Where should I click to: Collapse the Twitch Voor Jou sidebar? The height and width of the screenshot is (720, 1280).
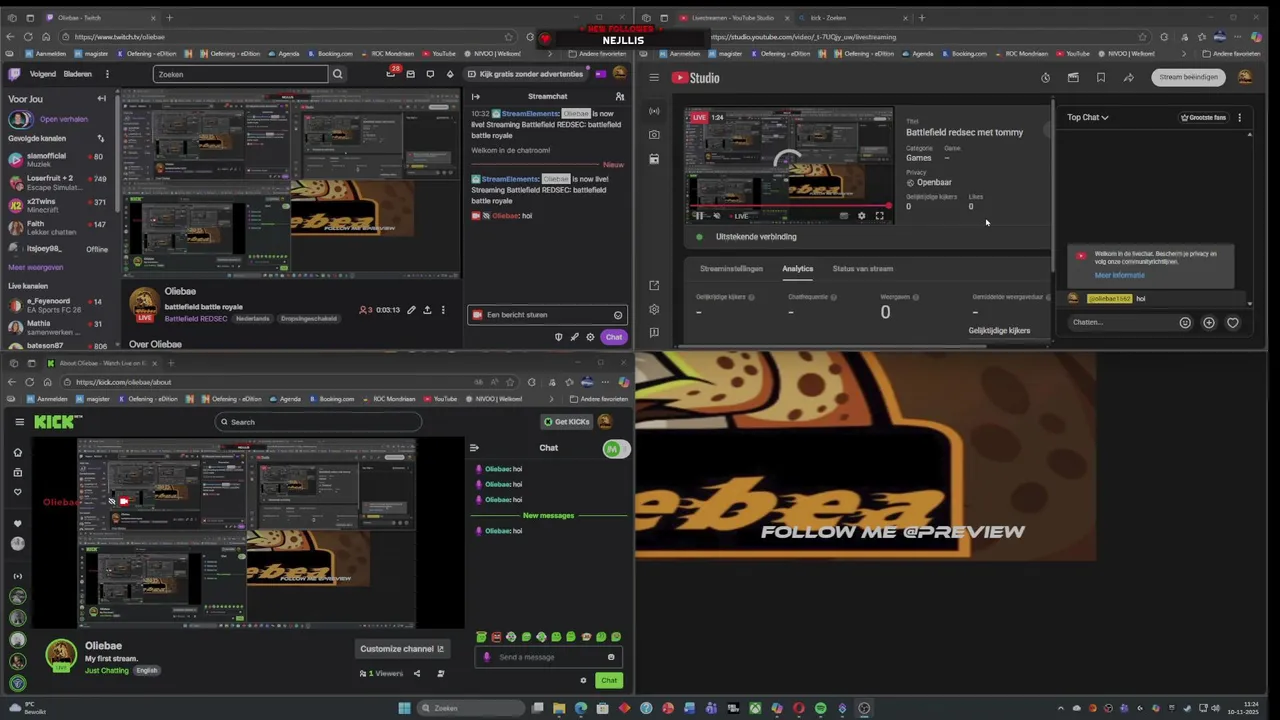[101, 99]
